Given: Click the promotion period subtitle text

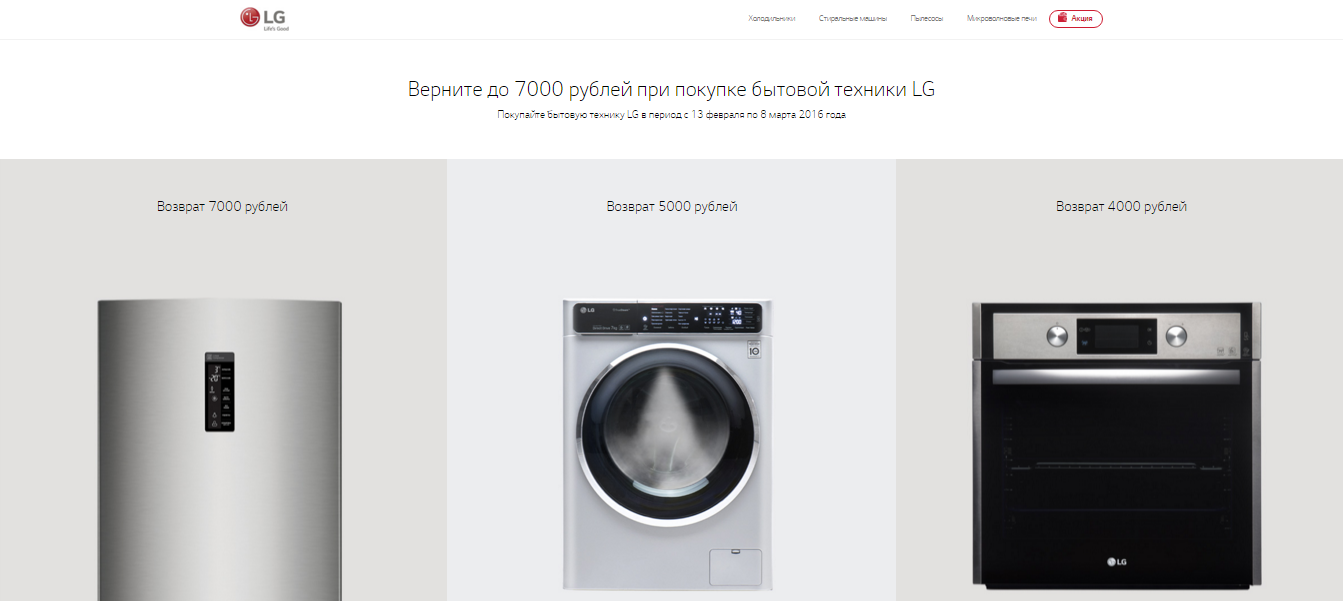Looking at the screenshot, I should coord(671,115).
